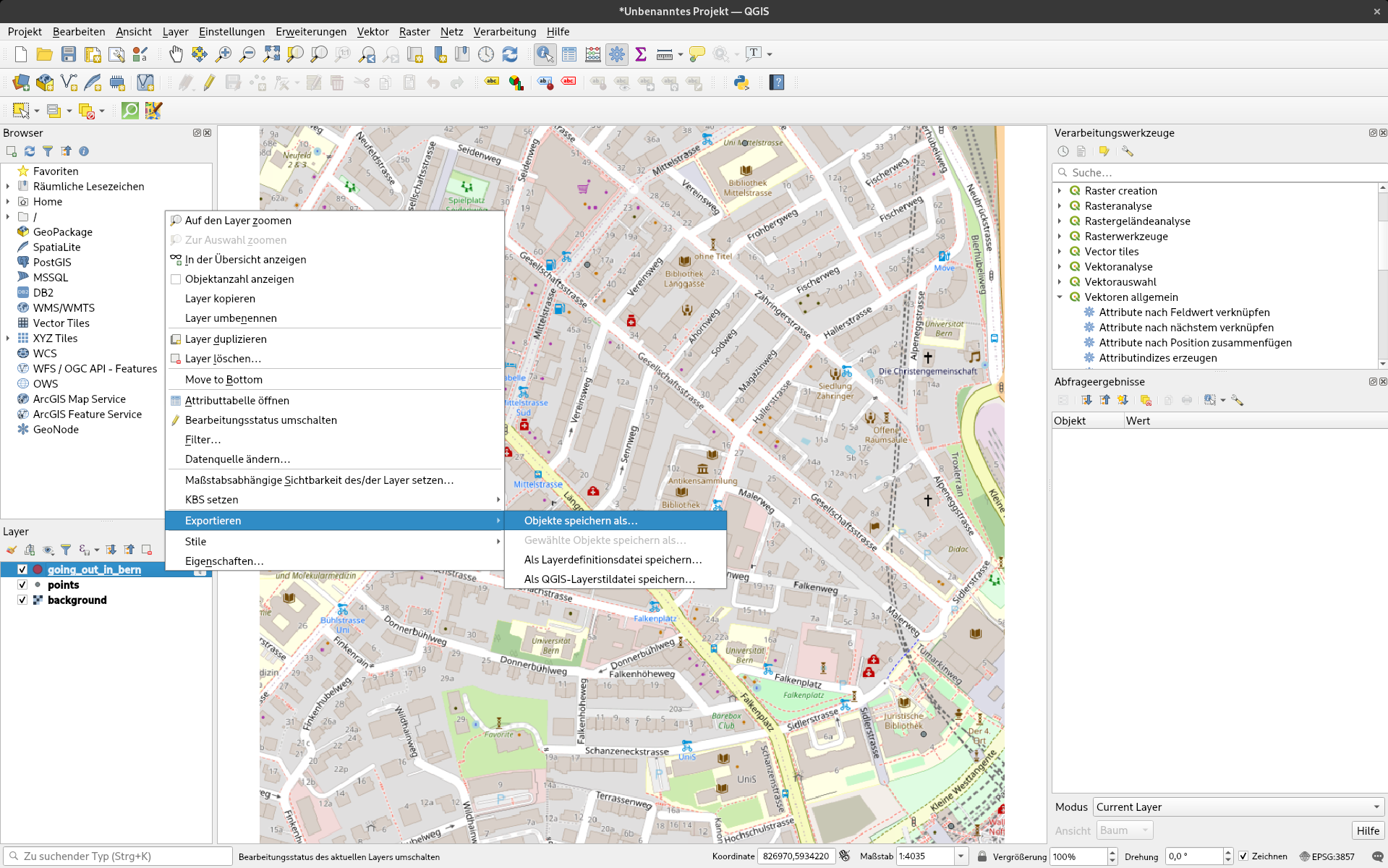Click the Processing Toolbox gear icon

[x=617, y=54]
